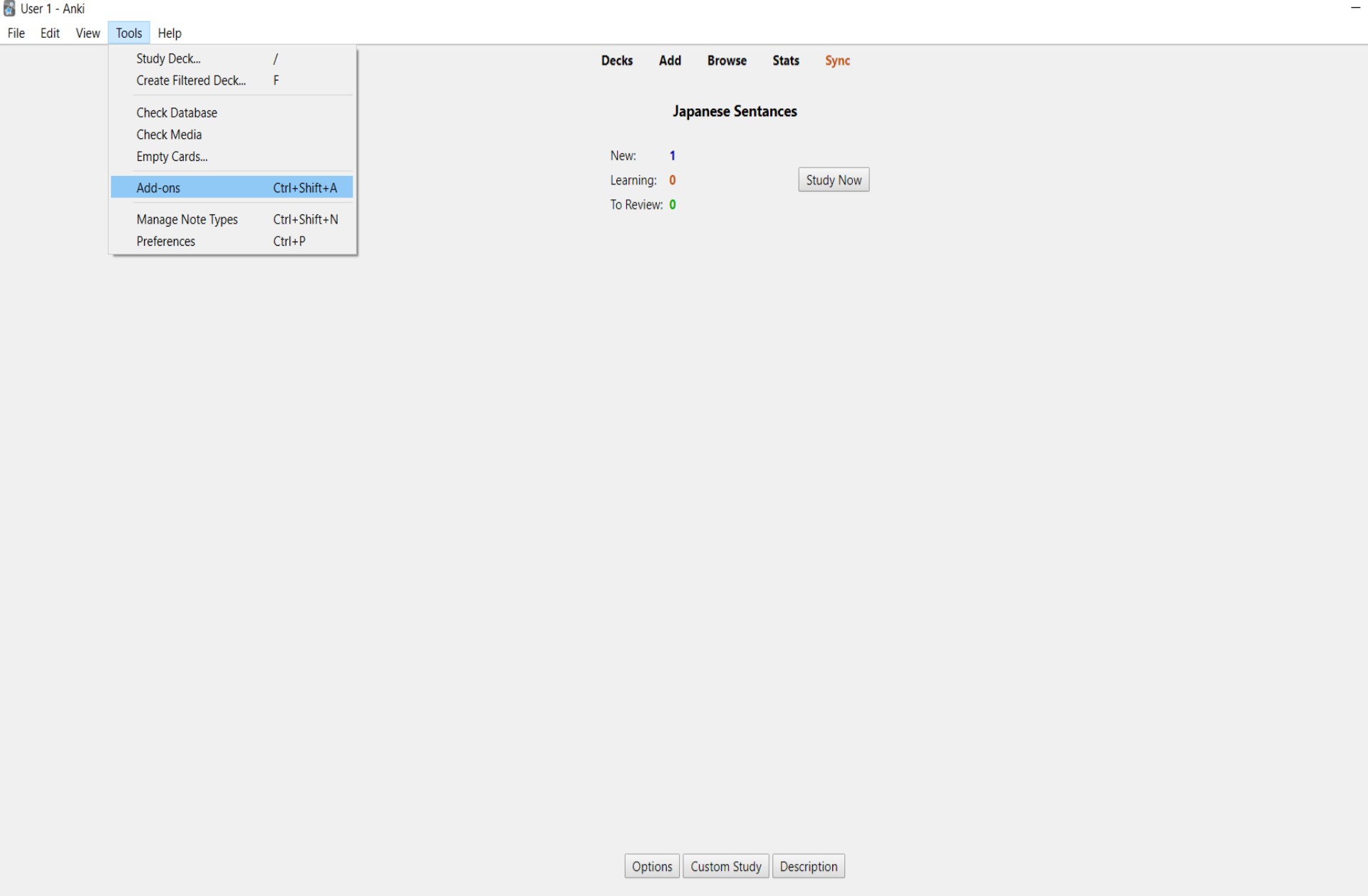The width and height of the screenshot is (1368, 896).
Task: Open Preferences from the Tools menu
Action: pos(165,241)
